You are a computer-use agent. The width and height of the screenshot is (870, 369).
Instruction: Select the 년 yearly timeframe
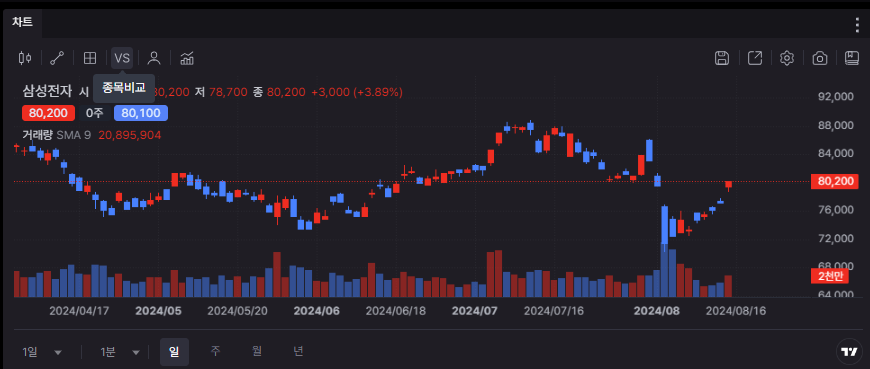[x=299, y=351]
